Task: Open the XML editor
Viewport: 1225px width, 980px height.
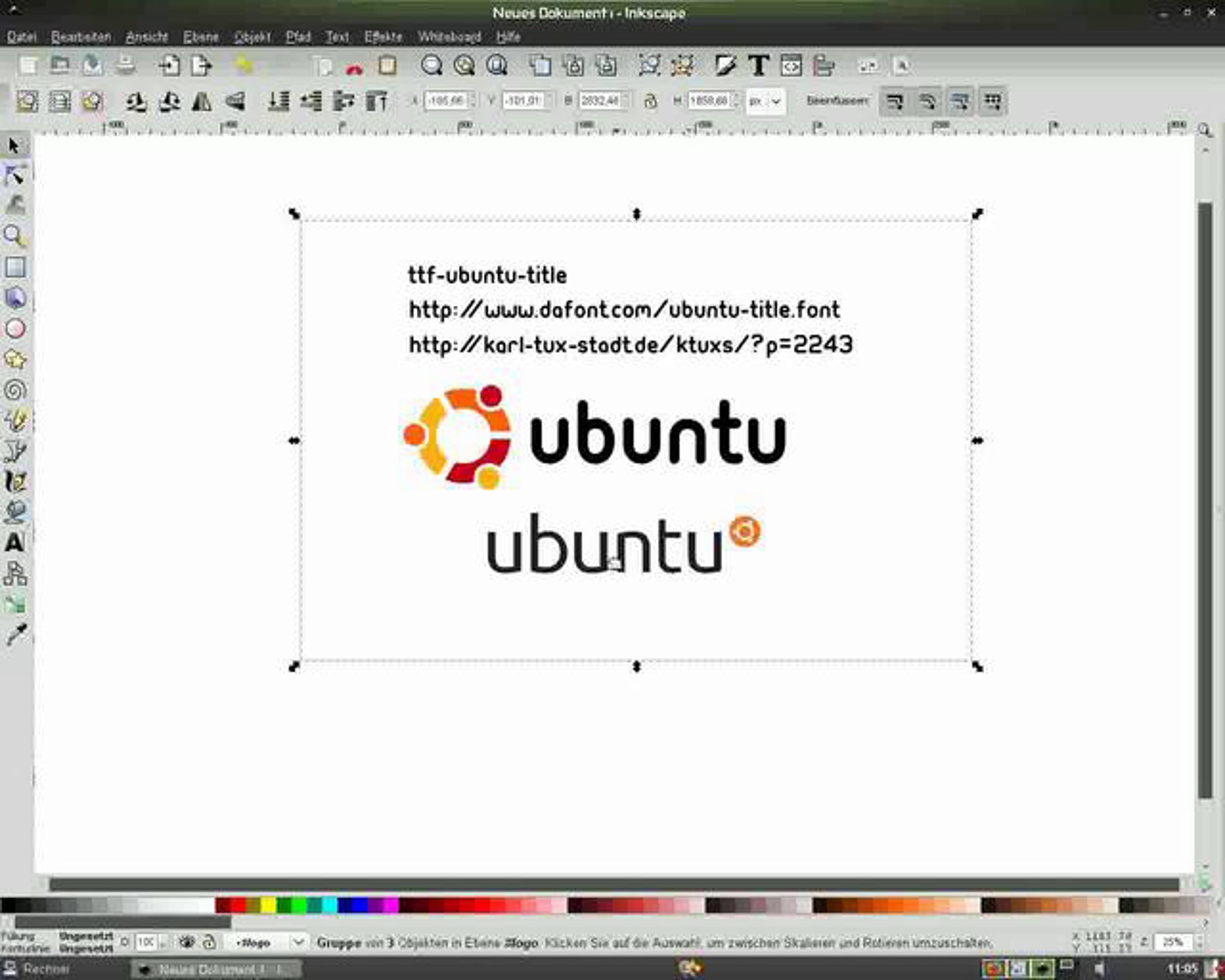Action: 791,66
